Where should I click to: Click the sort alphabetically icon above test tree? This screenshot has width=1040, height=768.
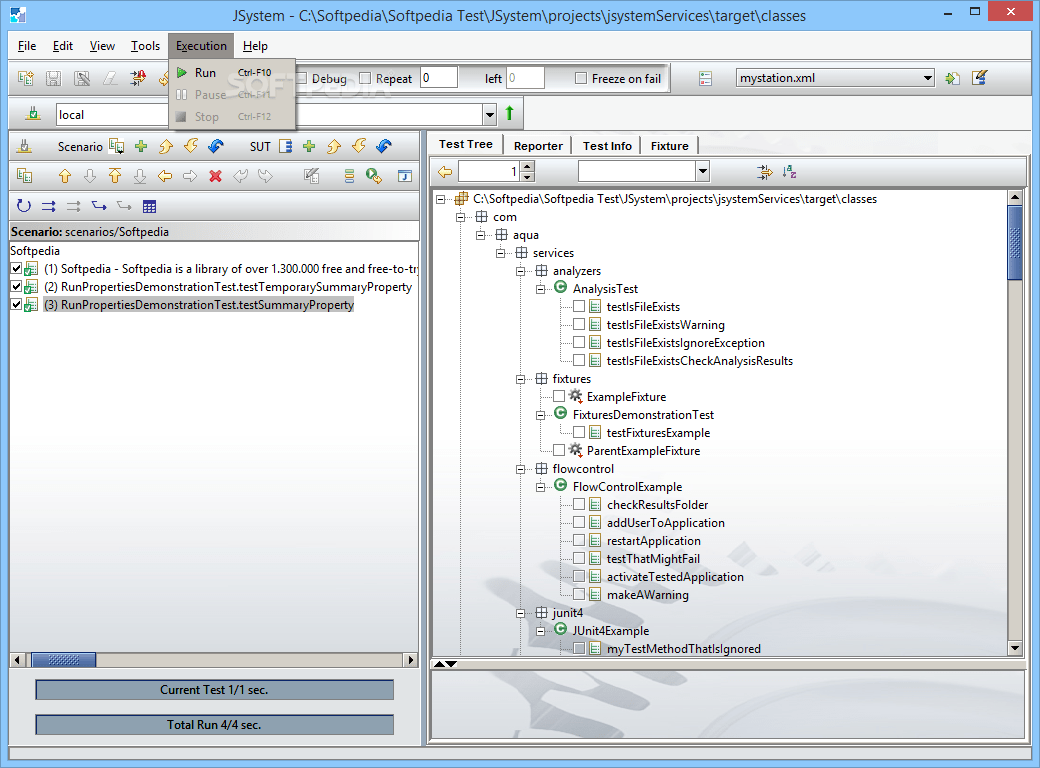coord(789,172)
